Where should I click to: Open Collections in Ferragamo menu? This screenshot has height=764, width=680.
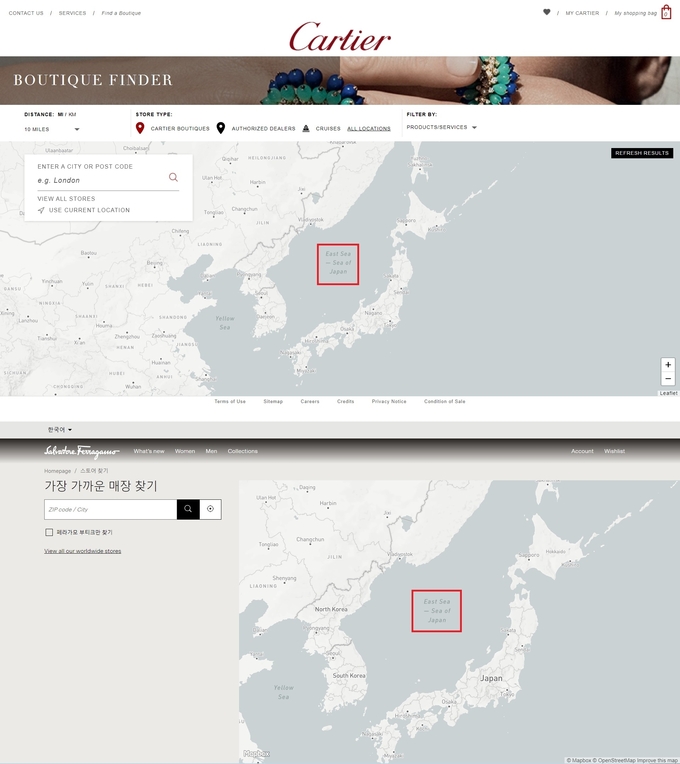(x=243, y=451)
